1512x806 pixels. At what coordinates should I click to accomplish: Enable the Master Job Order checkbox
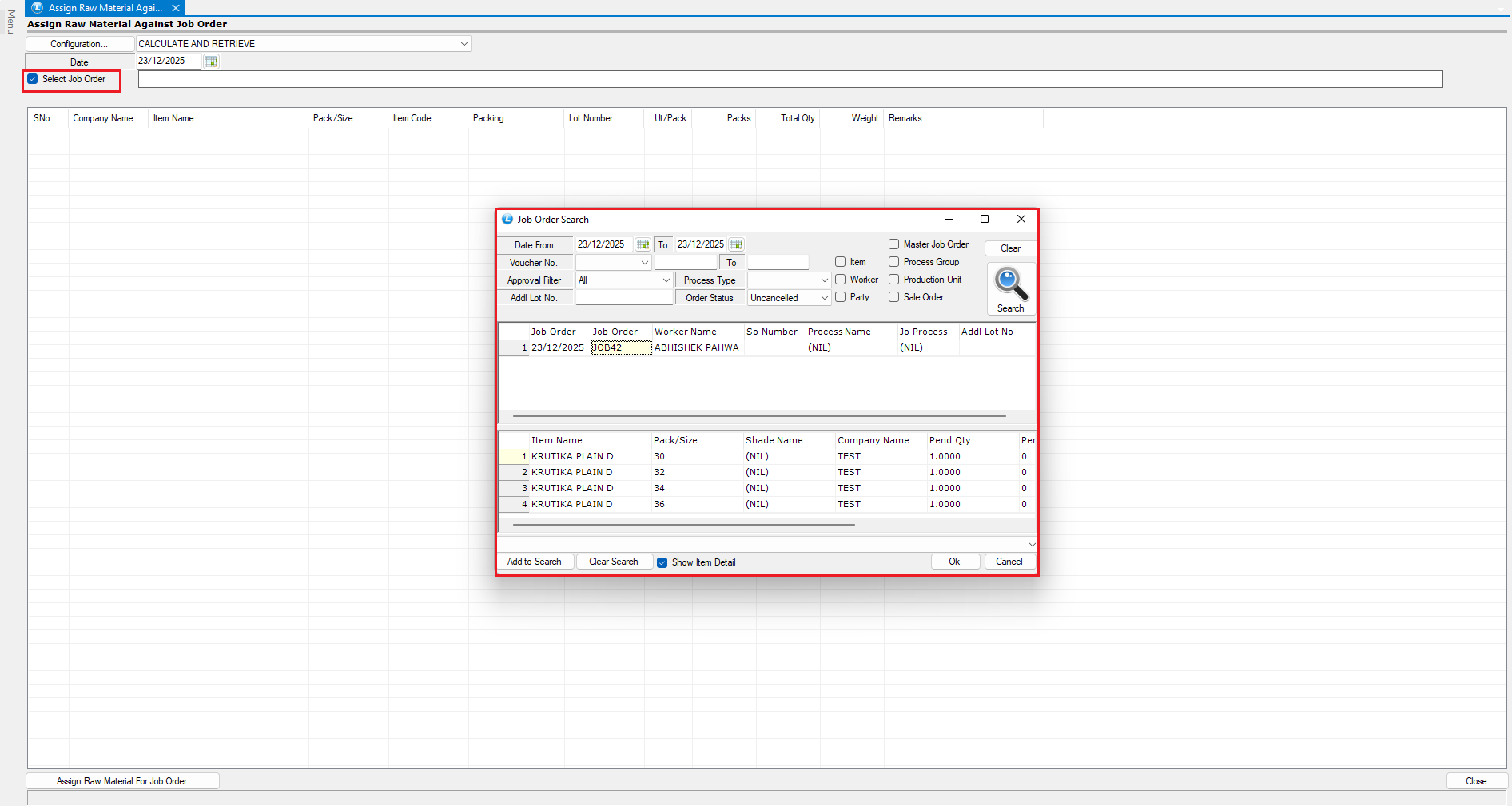coord(894,244)
